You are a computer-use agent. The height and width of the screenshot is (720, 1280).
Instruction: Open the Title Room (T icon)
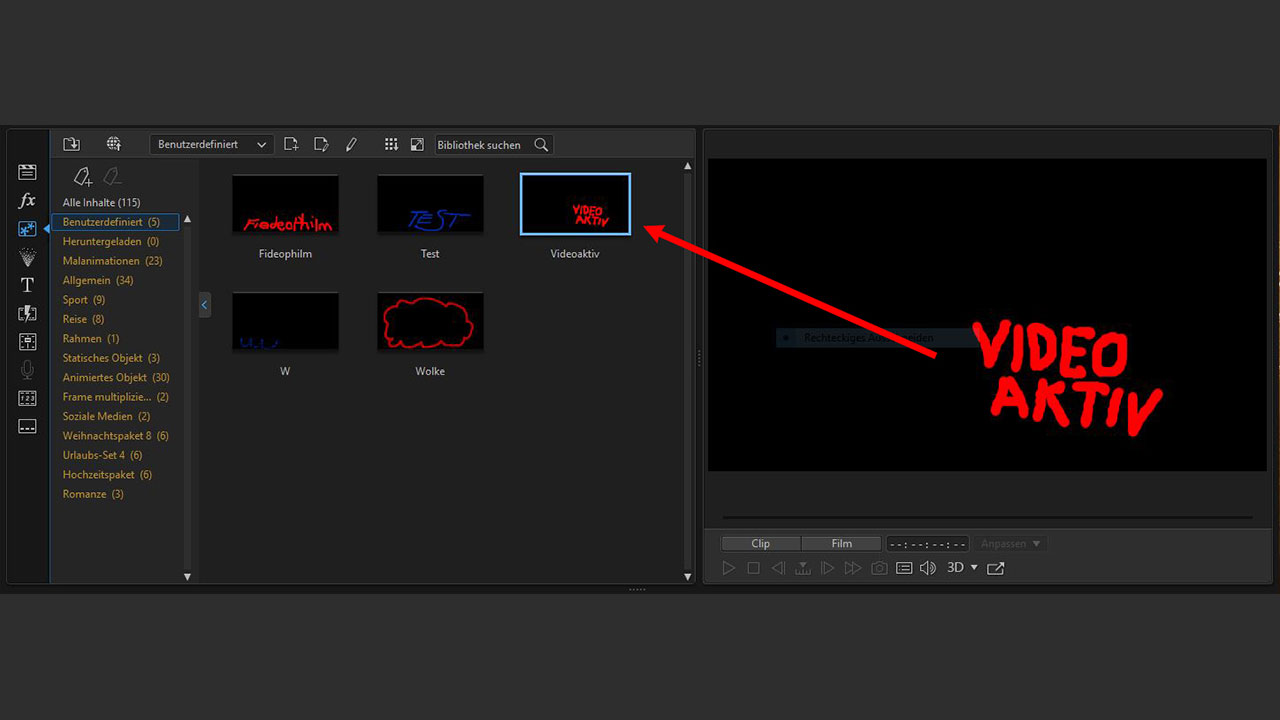(27, 285)
